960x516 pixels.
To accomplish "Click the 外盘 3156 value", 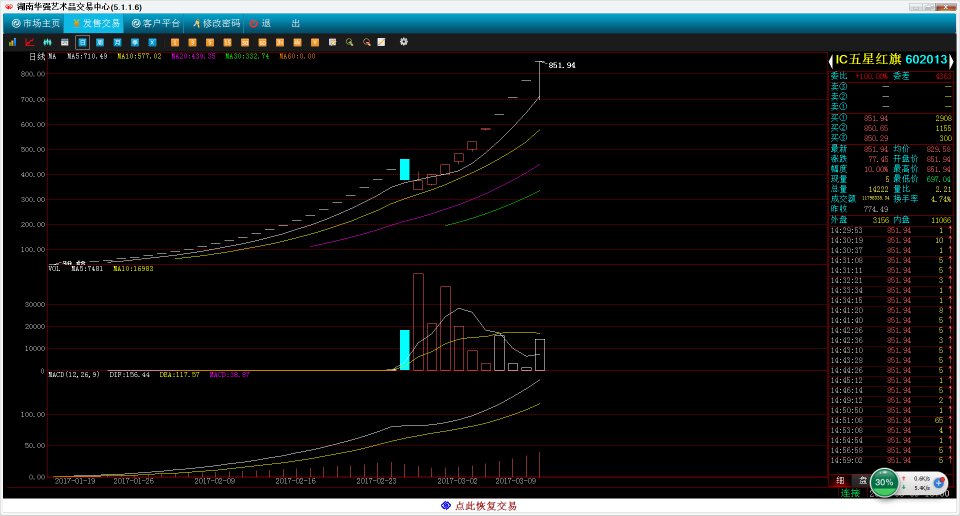I will point(880,220).
